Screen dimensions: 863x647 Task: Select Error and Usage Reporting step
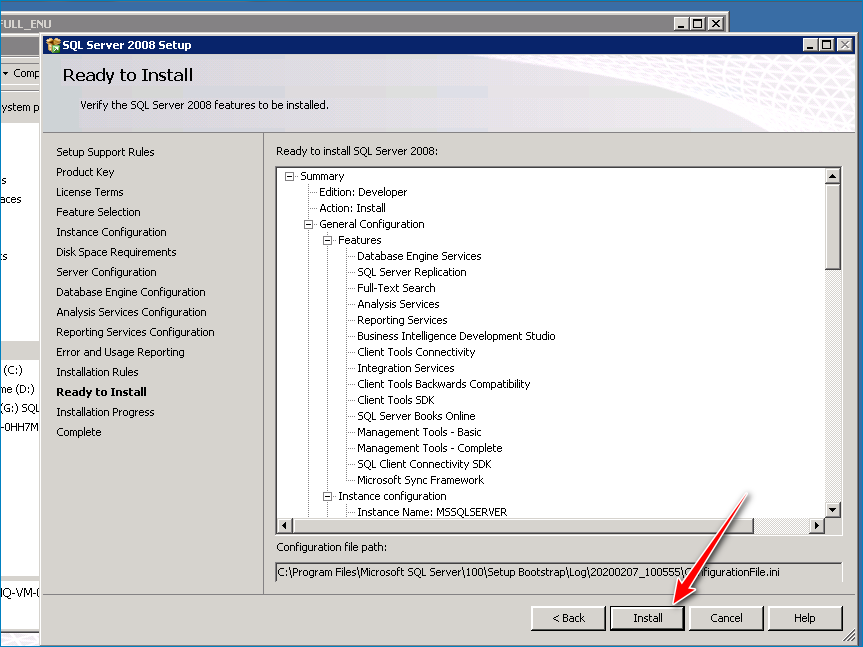coord(121,352)
